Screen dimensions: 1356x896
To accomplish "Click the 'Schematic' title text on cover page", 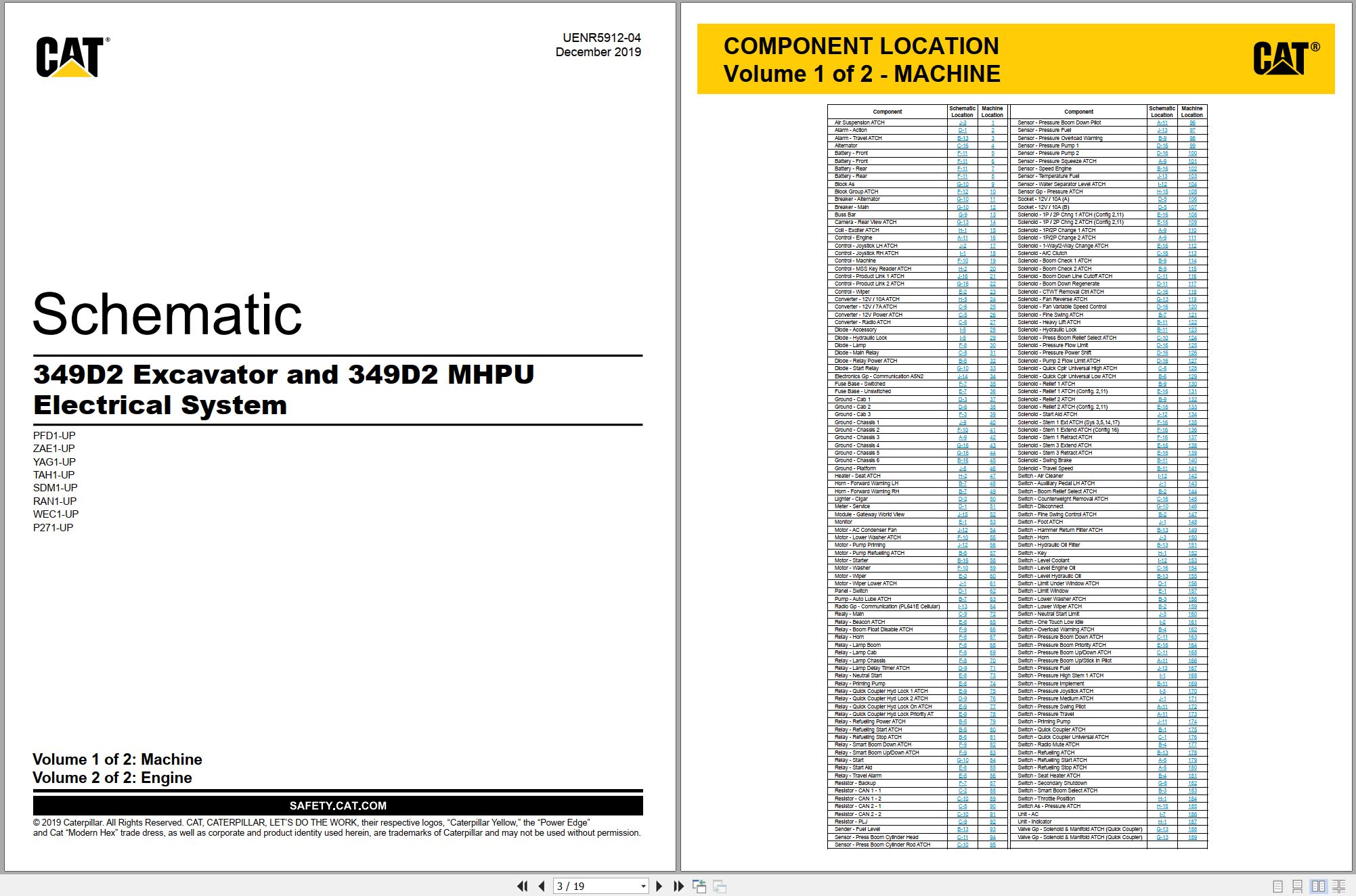I will pos(167,314).
